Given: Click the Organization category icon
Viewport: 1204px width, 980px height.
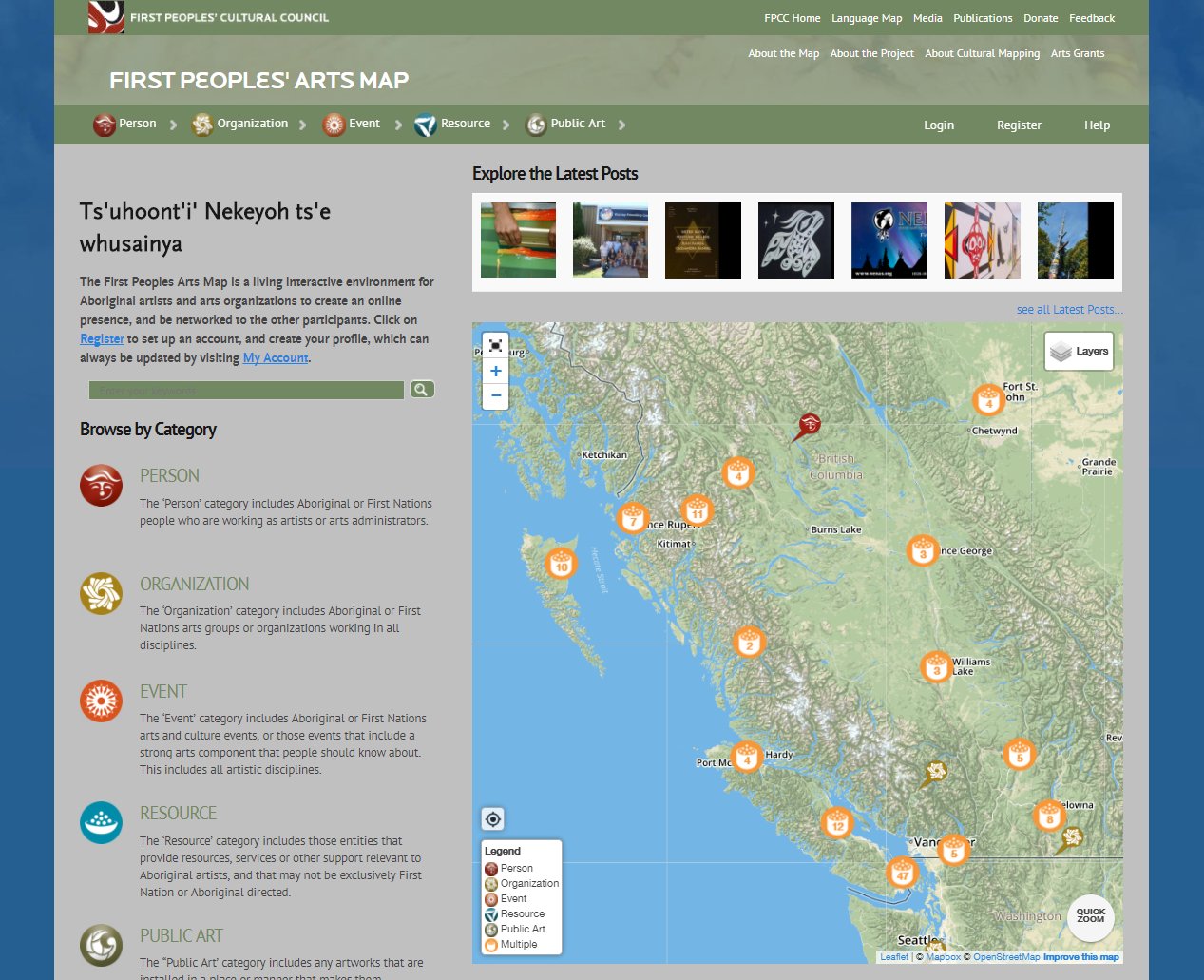Looking at the screenshot, I should click(201, 124).
